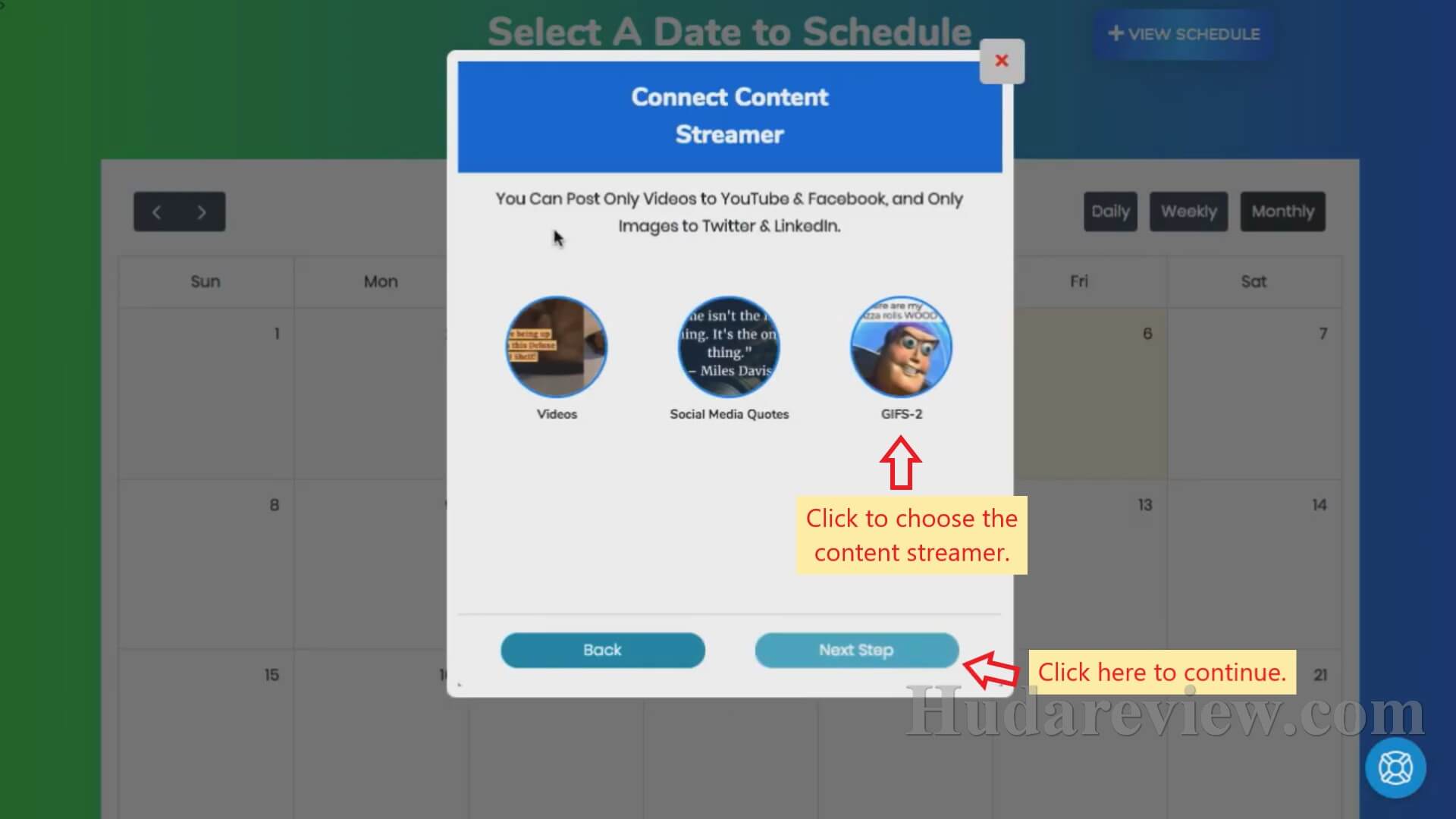Click Next Step to continue

tap(856, 650)
